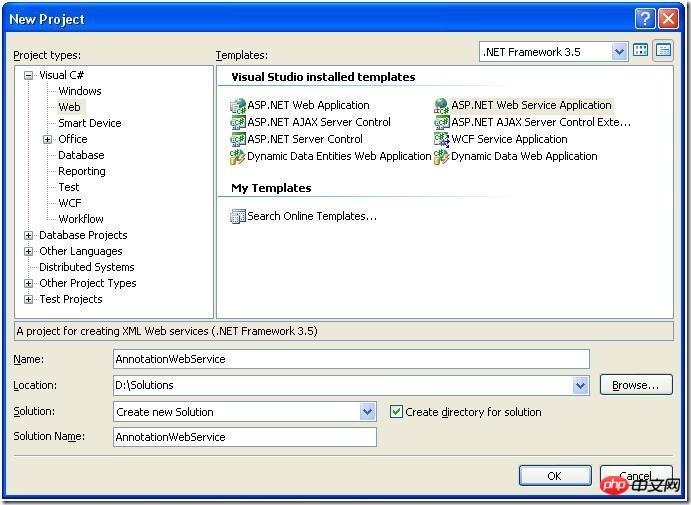
Task: Click the Cancel button
Action: click(x=636, y=476)
